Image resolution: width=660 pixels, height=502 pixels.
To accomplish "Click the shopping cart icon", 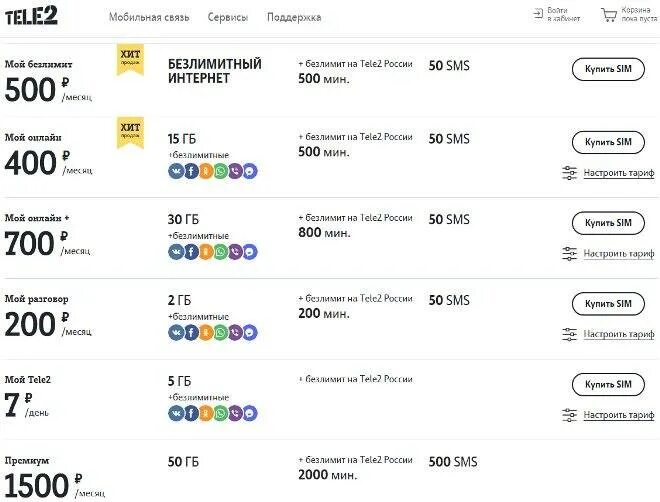I will pyautogui.click(x=609, y=16).
